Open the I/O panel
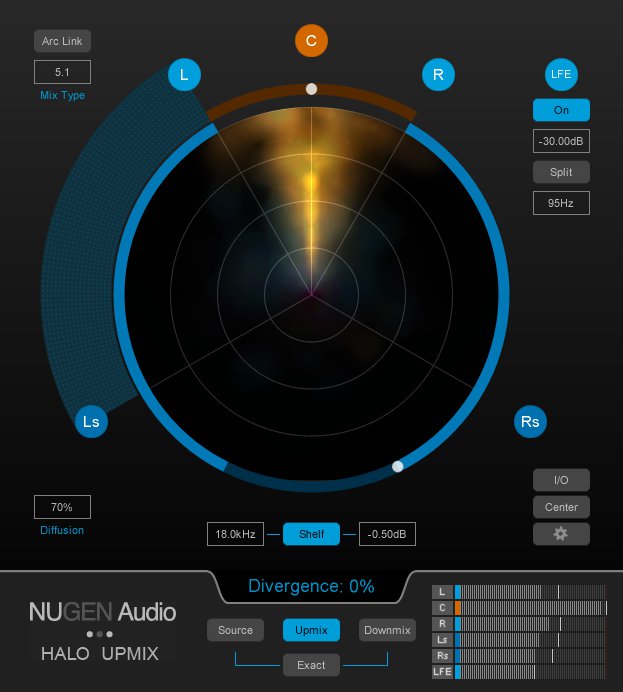Screen dimensions: 623x692 click(561, 480)
